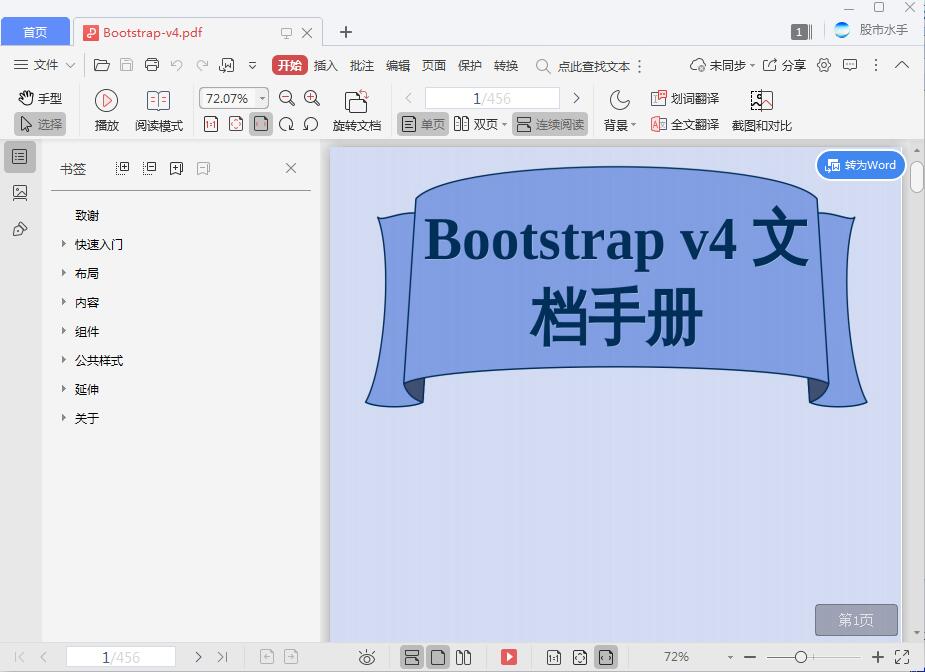
Task: Open the 插入 ribbon tab
Action: [326, 65]
